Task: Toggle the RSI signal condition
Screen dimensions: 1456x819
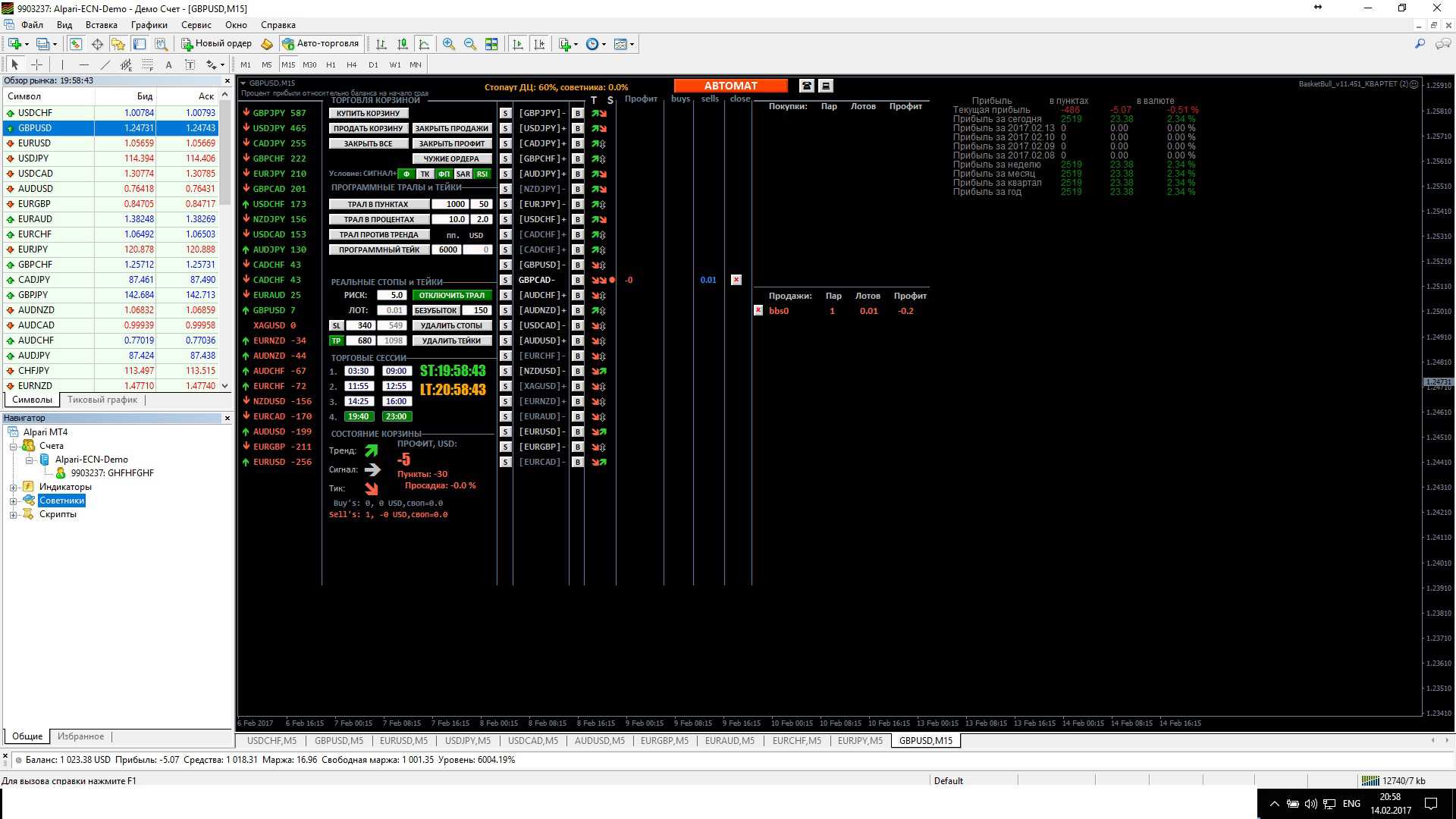Action: click(482, 174)
